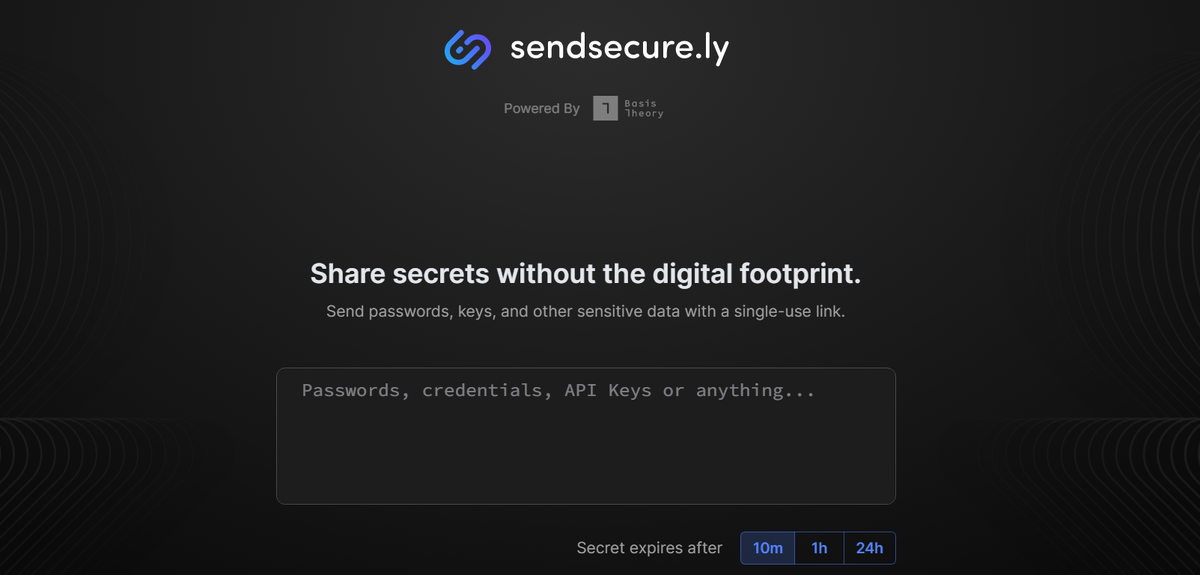Visit the Basis Theory wordmark text
Viewport: 1200px width, 575px height.
[x=644, y=108]
